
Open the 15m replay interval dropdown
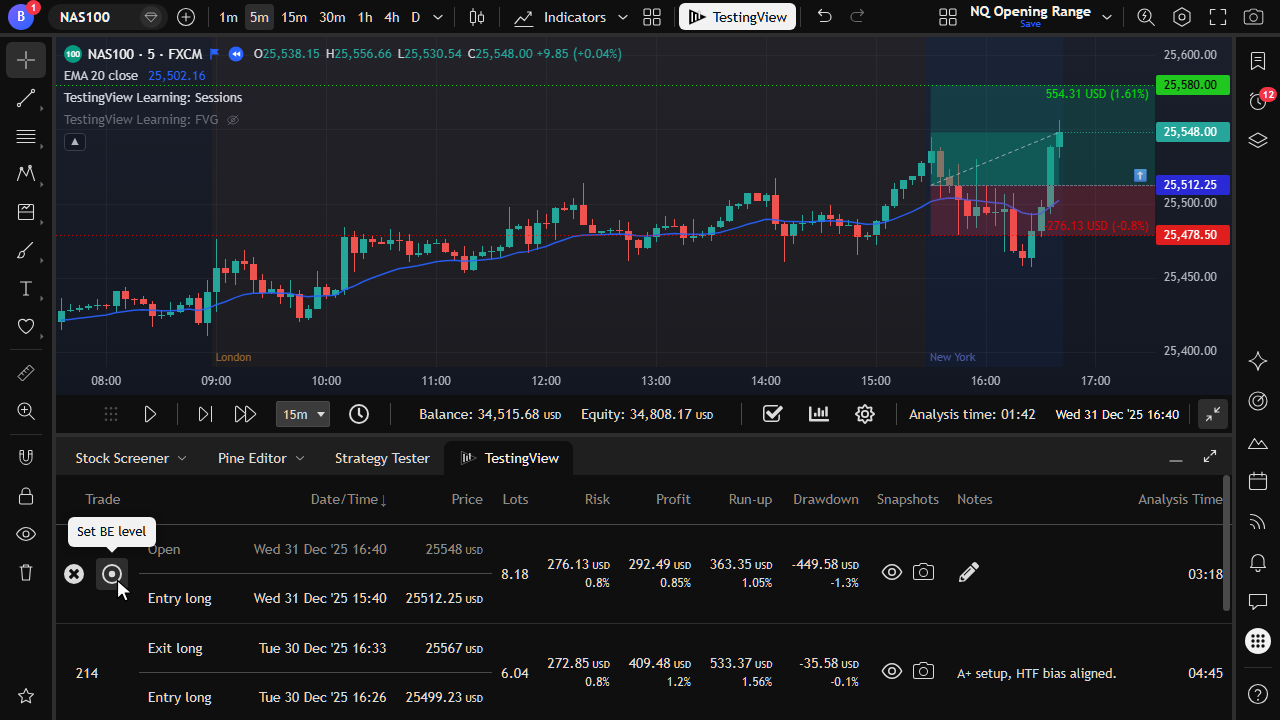[303, 414]
